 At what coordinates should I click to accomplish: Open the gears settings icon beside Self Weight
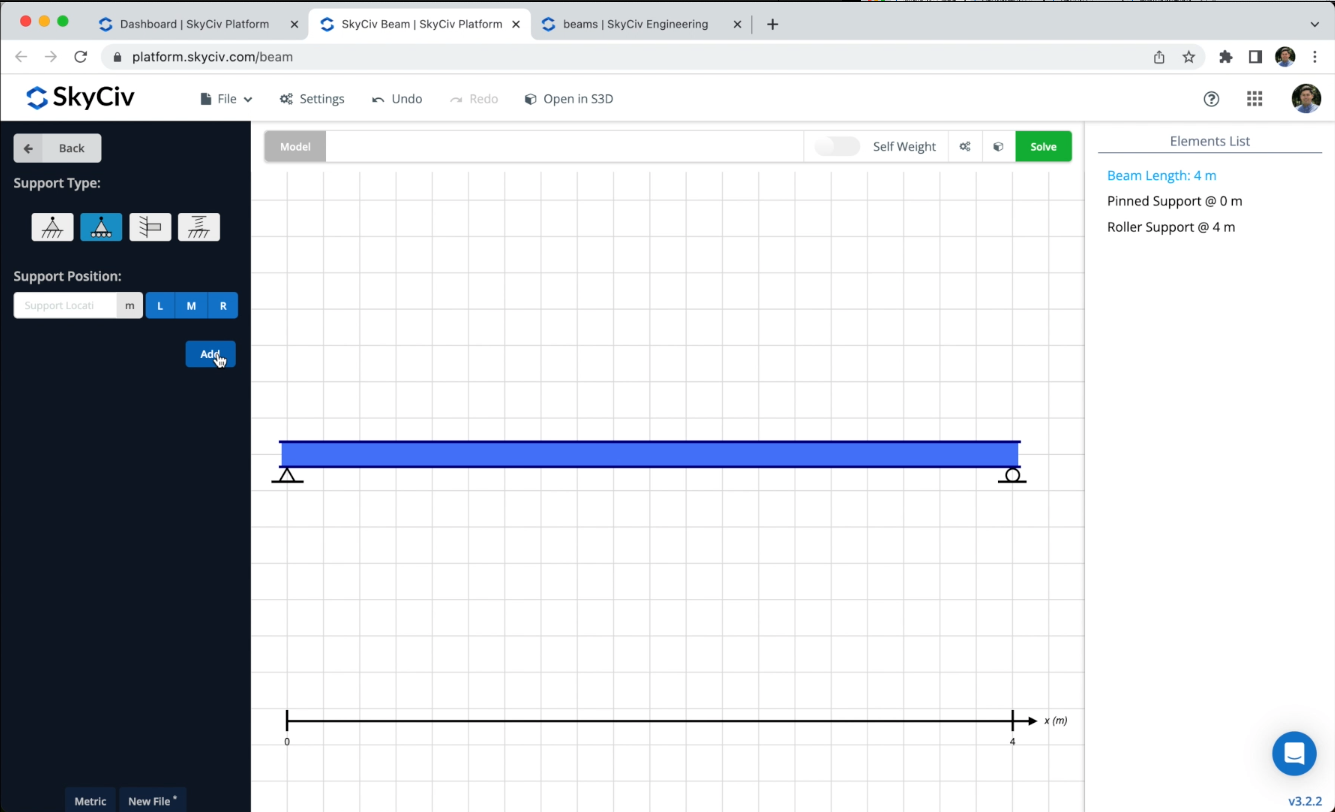(965, 147)
